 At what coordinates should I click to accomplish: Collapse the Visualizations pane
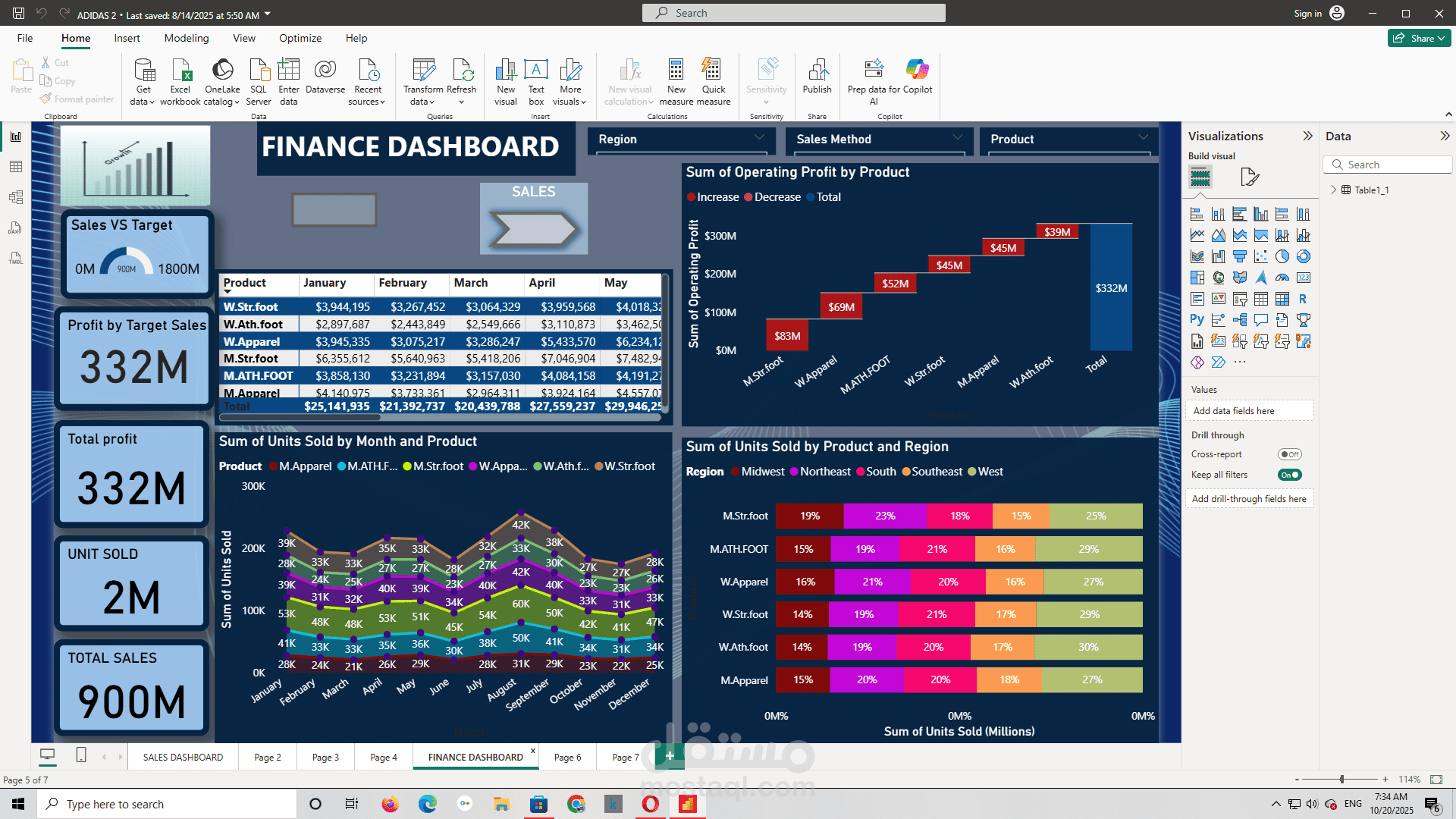pyautogui.click(x=1307, y=136)
